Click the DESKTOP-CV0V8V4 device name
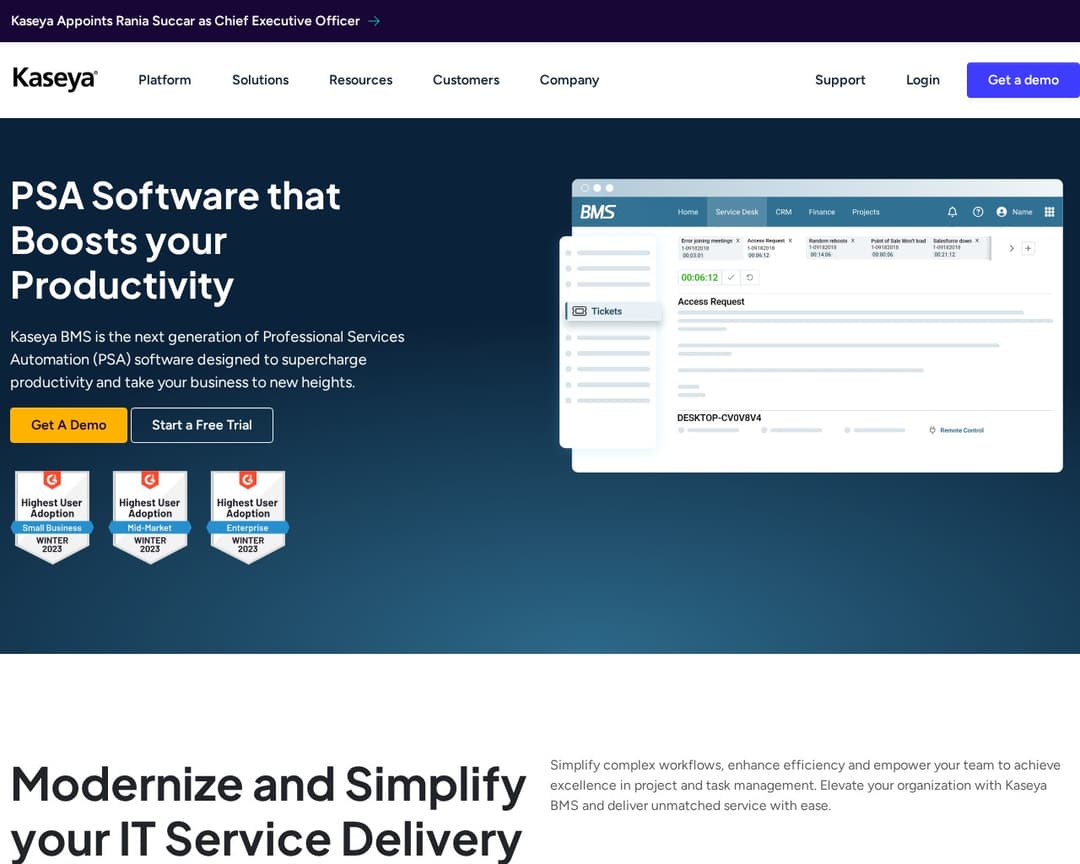 coord(719,418)
